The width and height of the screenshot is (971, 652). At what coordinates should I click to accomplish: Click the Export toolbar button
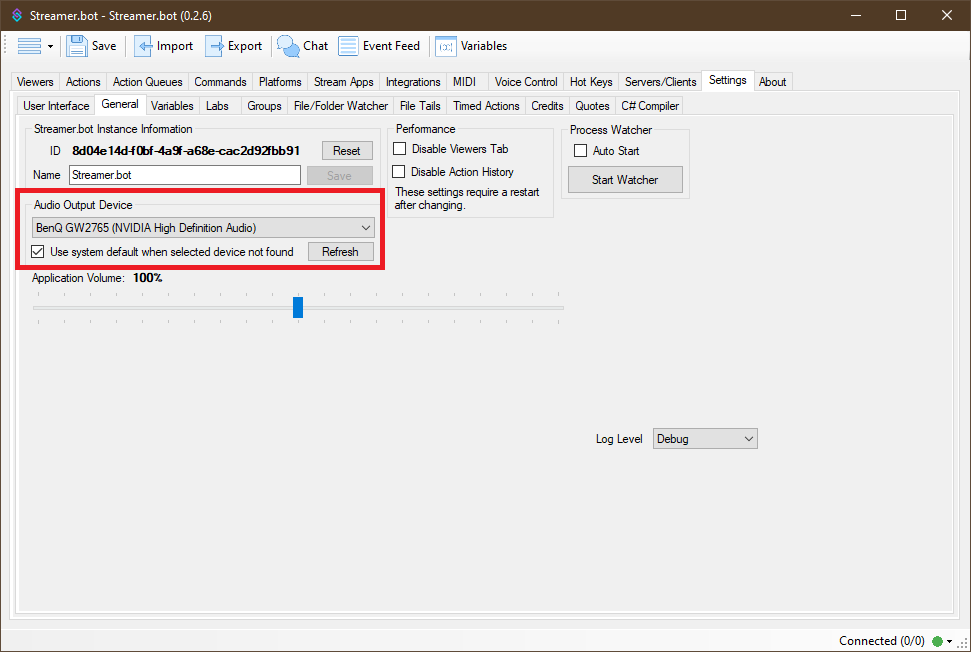233,46
